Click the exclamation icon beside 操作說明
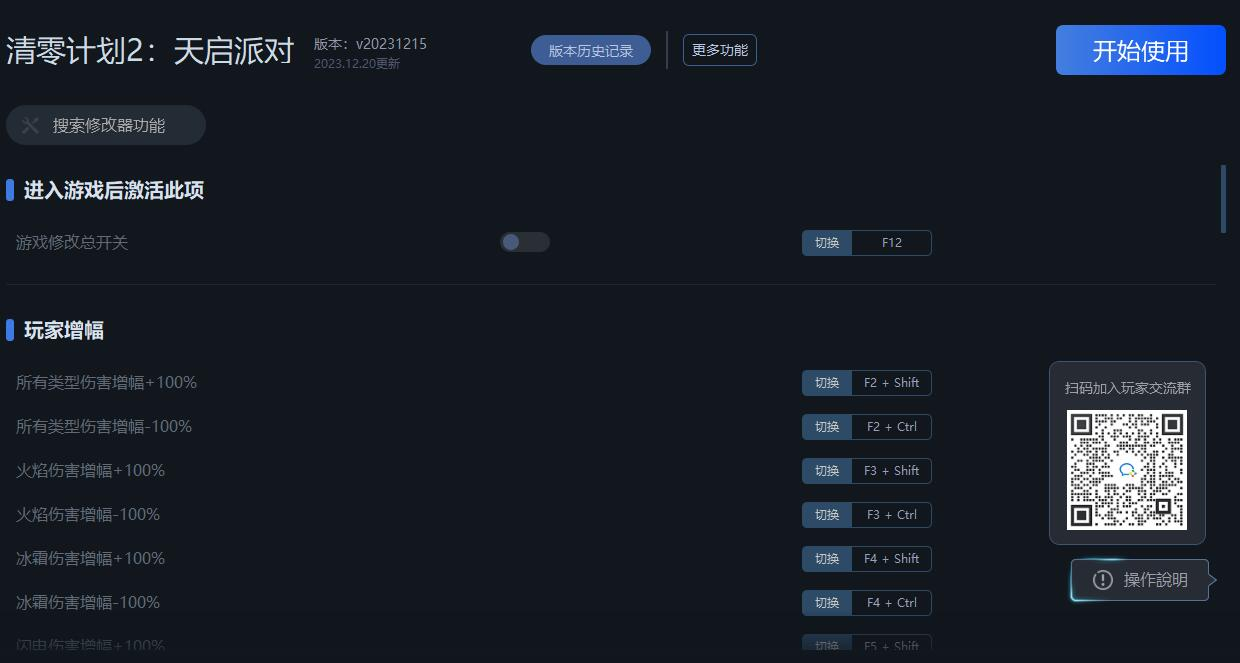1240x663 pixels. coord(1102,580)
